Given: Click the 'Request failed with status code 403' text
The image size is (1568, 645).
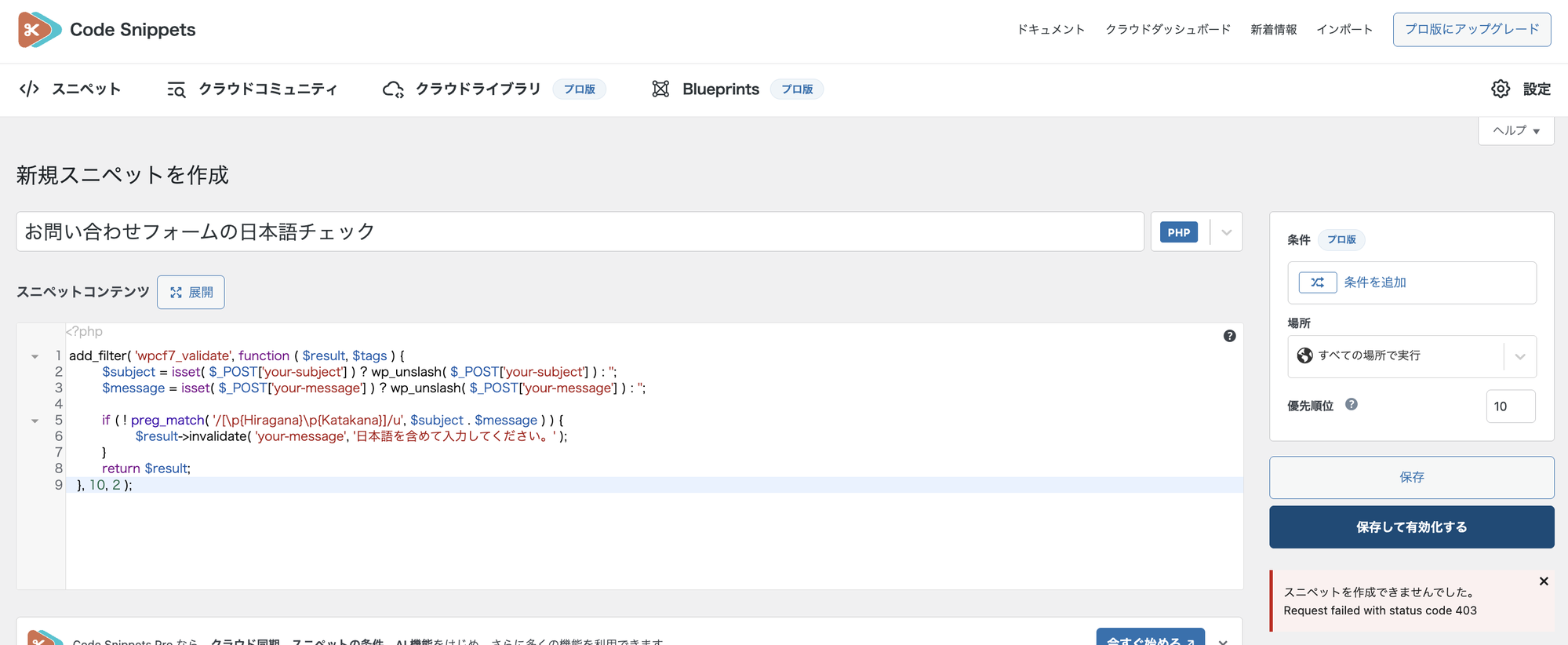Looking at the screenshot, I should pos(1380,610).
